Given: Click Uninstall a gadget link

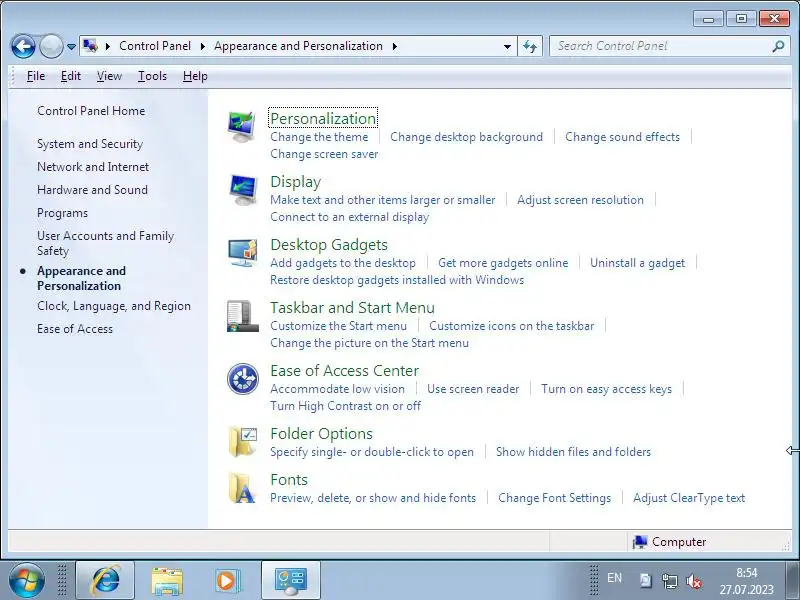Looking at the screenshot, I should [637, 263].
